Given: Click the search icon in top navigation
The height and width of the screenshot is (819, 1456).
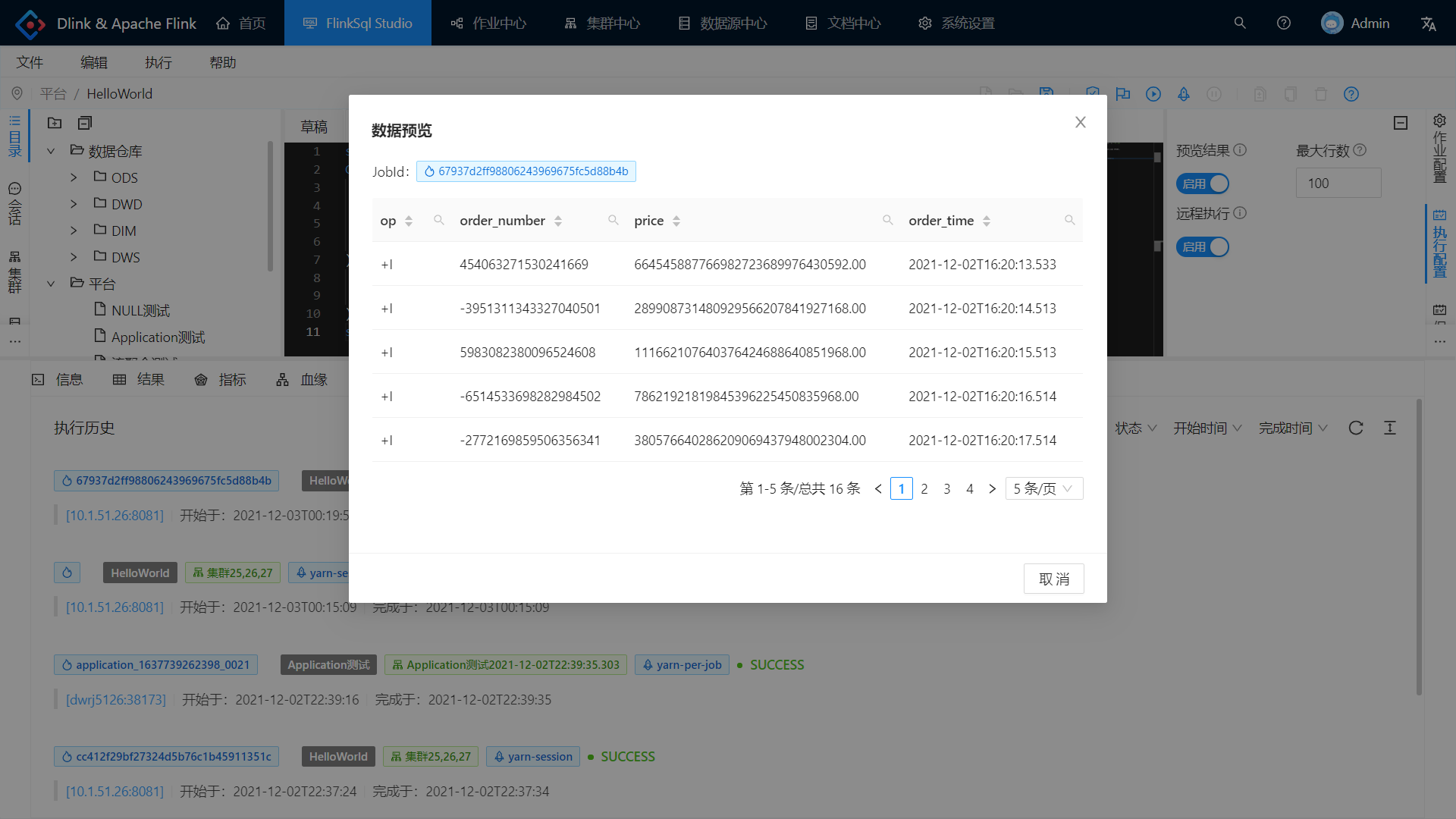Looking at the screenshot, I should coord(1240,23).
